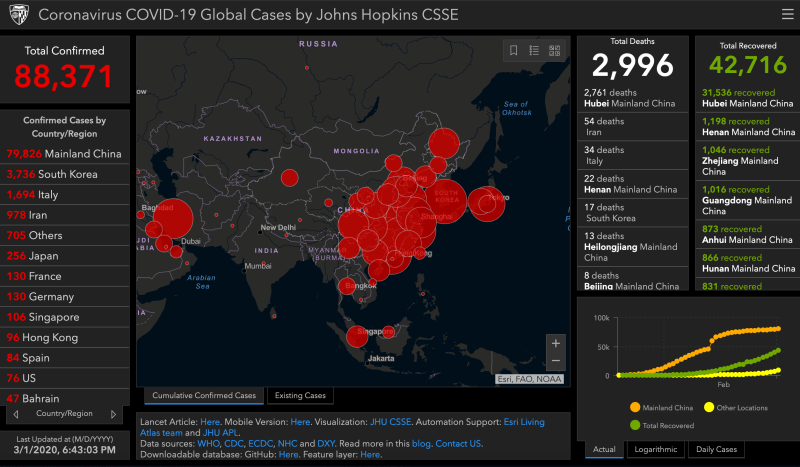Click 1,016 recovered Guangdong entry
Screen dimensions: 800x467
747,200
